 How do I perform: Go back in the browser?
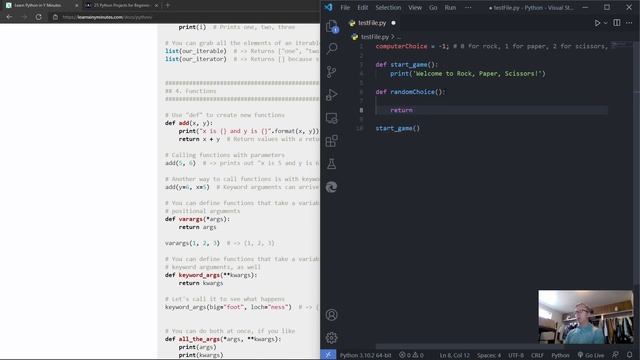click(9, 17)
